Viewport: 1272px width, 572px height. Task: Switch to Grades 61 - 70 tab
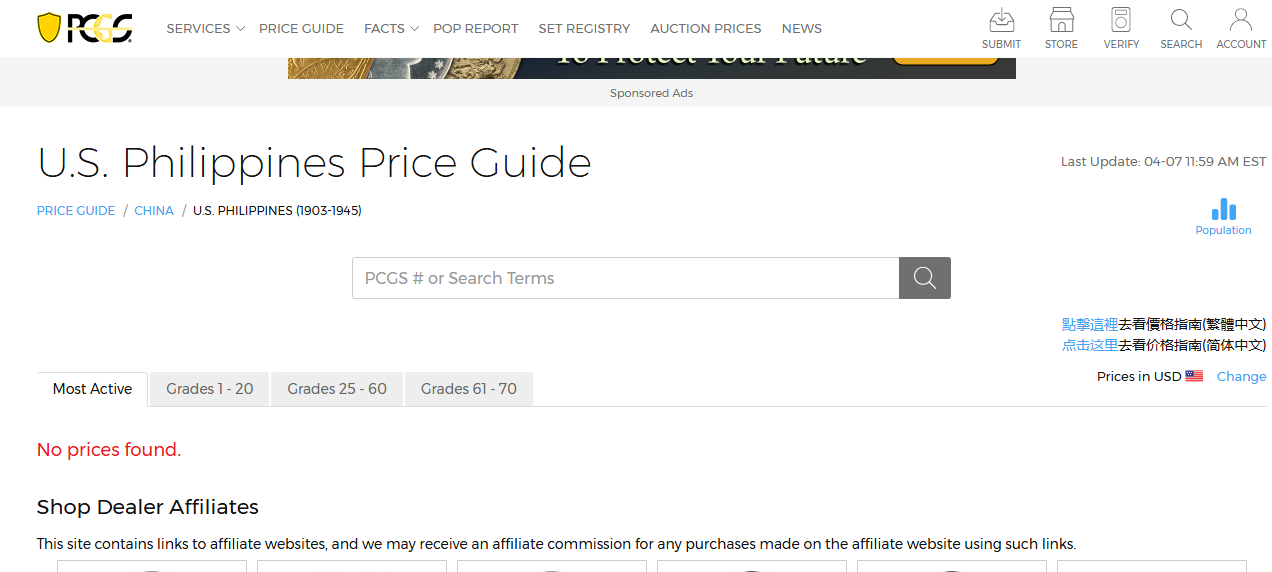[x=469, y=389]
